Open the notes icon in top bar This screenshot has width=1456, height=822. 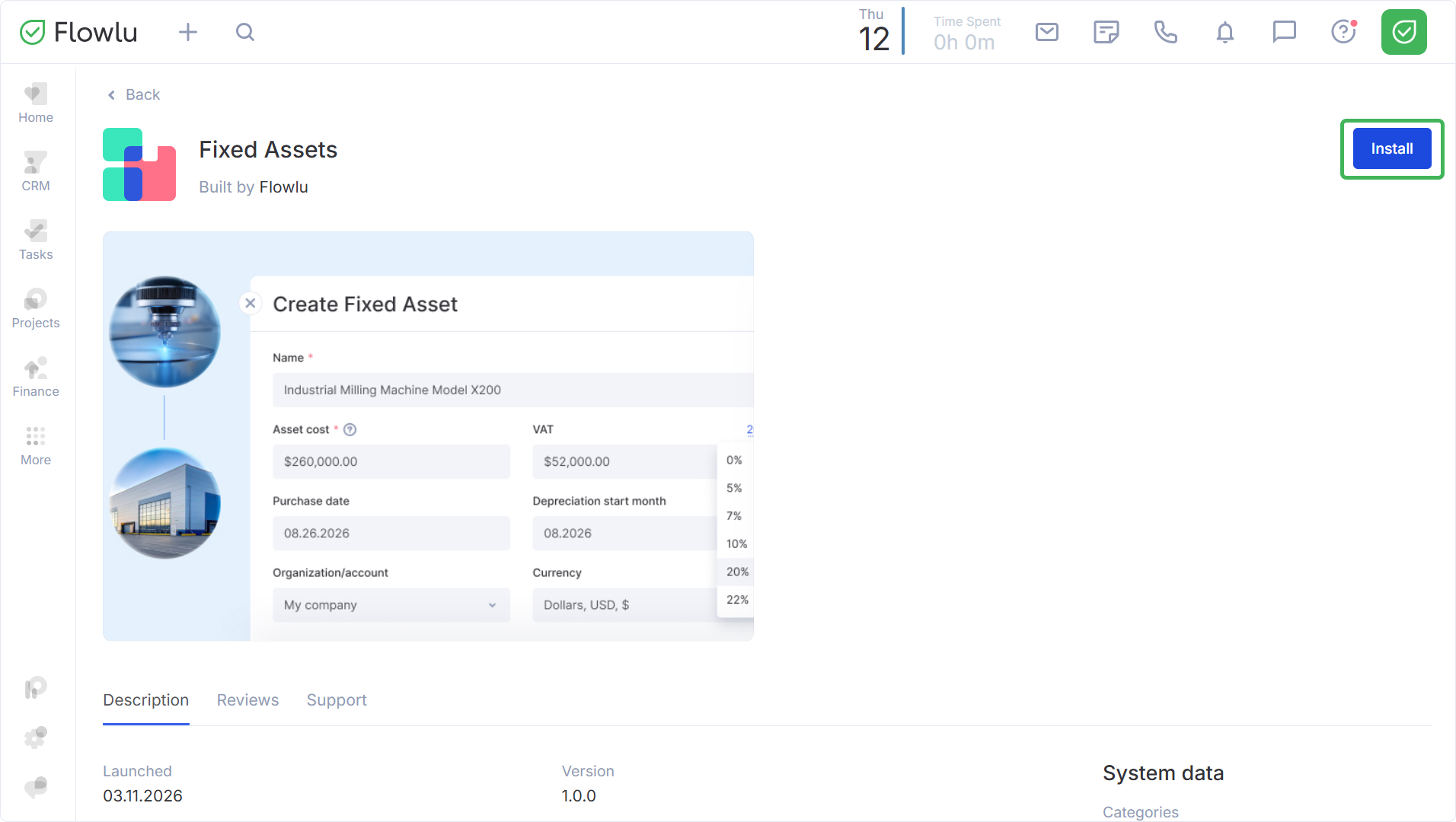click(x=1106, y=32)
